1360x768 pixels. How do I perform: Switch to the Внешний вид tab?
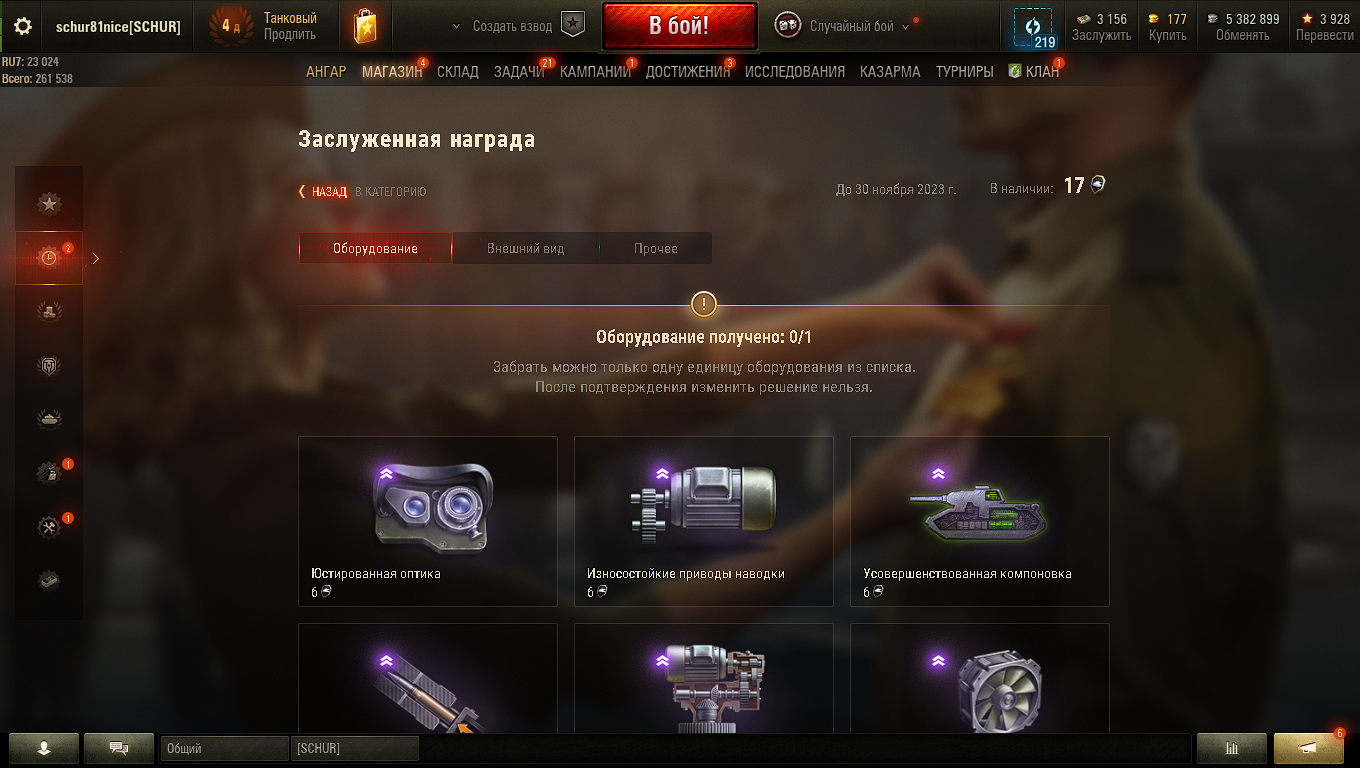[x=525, y=248]
